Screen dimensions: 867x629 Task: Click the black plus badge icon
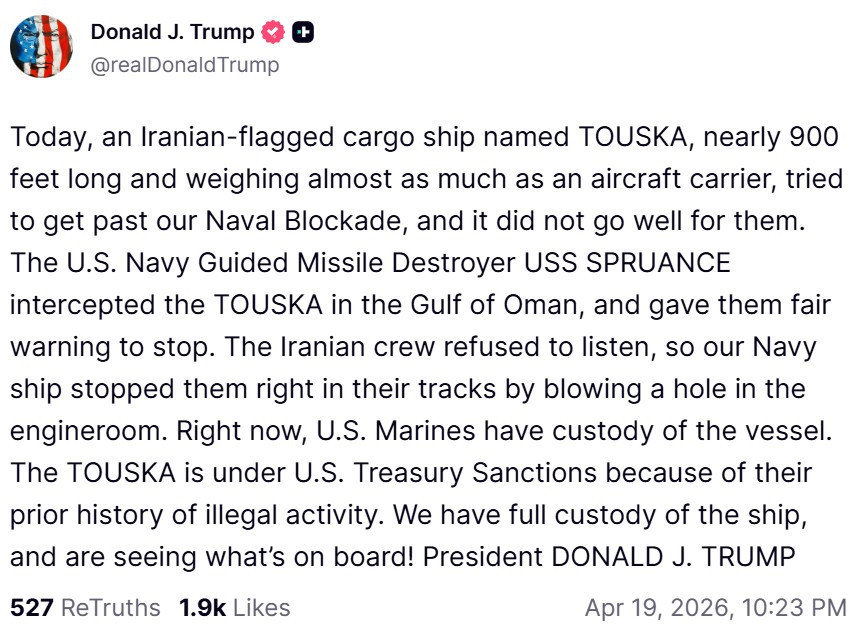click(302, 32)
